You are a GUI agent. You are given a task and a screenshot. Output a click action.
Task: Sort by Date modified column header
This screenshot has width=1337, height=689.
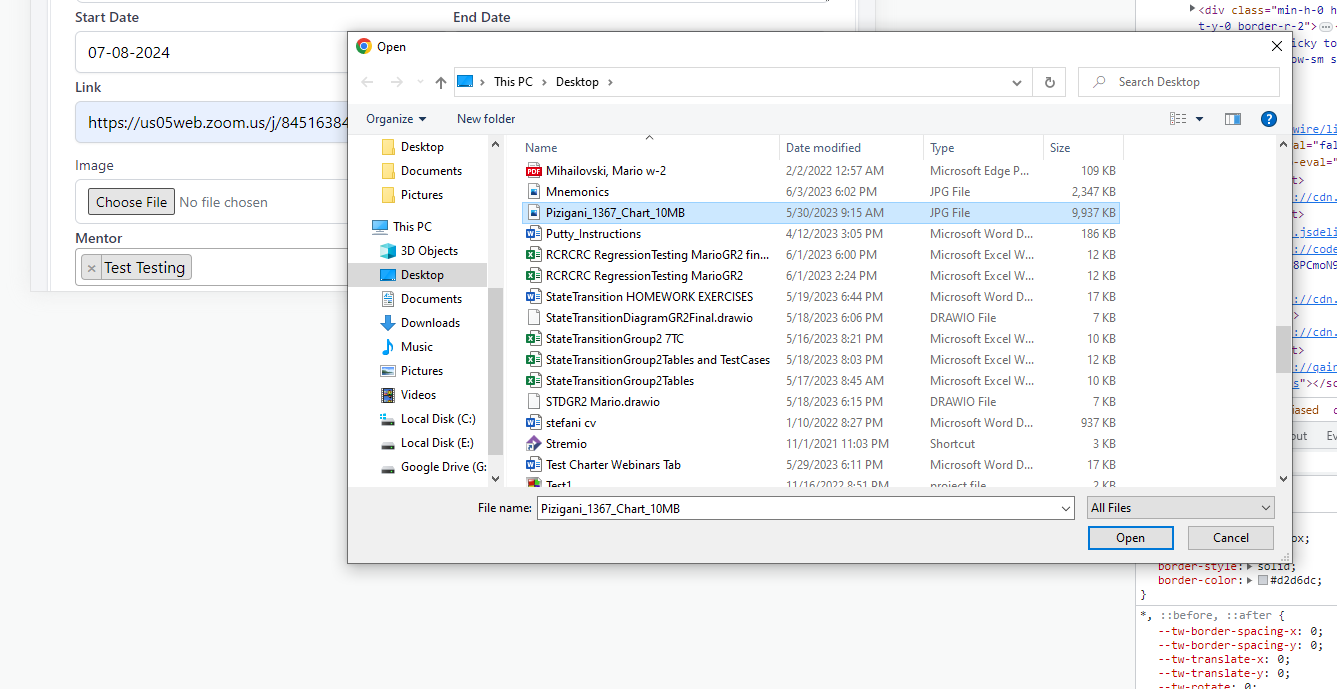tap(823, 148)
